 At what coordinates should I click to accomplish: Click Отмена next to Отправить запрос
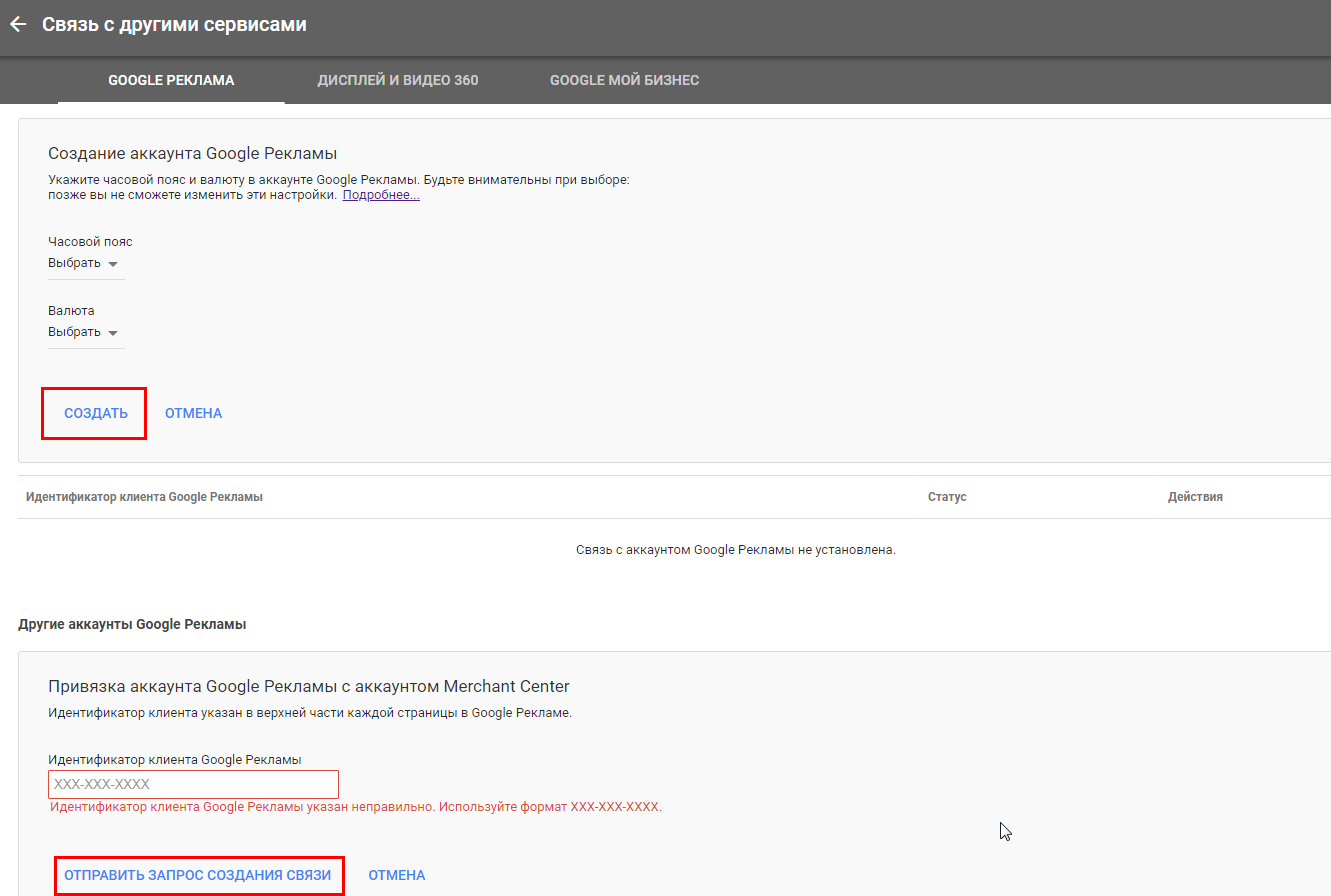coord(397,875)
